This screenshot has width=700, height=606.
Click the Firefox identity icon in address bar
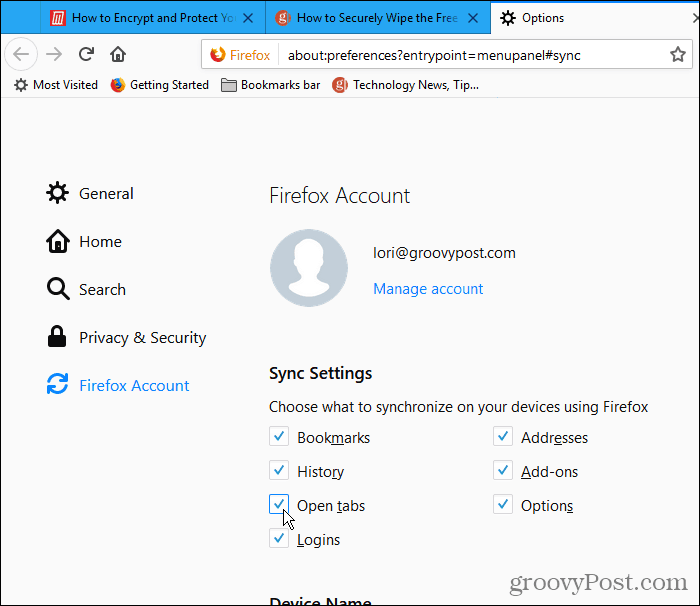(x=240, y=55)
